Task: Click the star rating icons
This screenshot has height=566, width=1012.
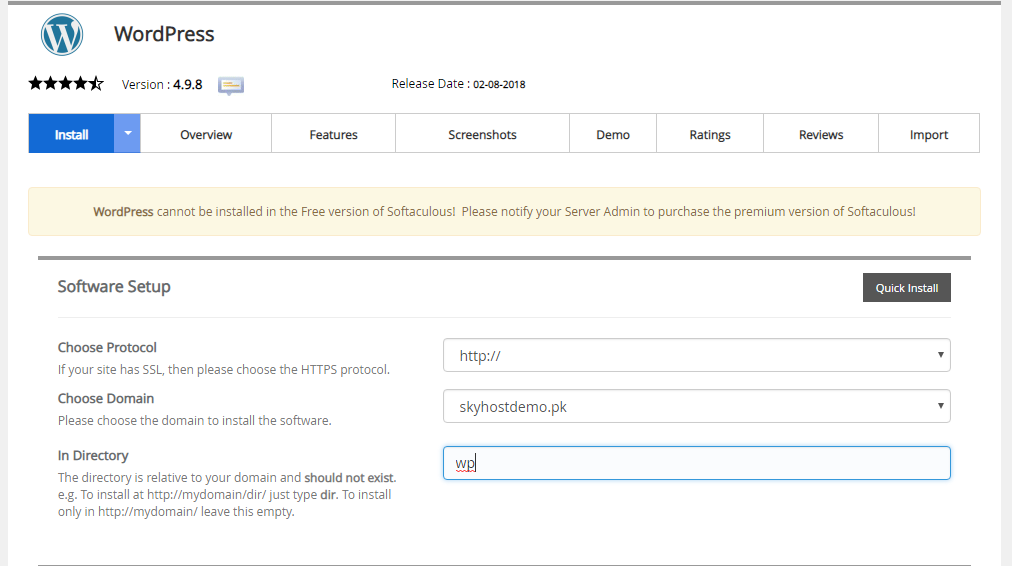Action: point(66,83)
